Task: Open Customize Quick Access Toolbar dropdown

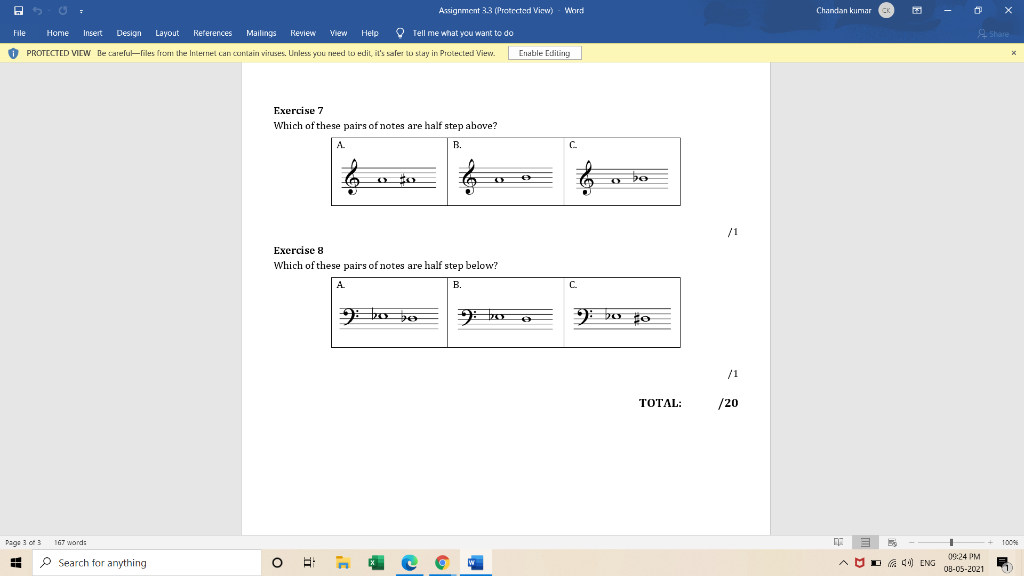Action: pos(81,11)
